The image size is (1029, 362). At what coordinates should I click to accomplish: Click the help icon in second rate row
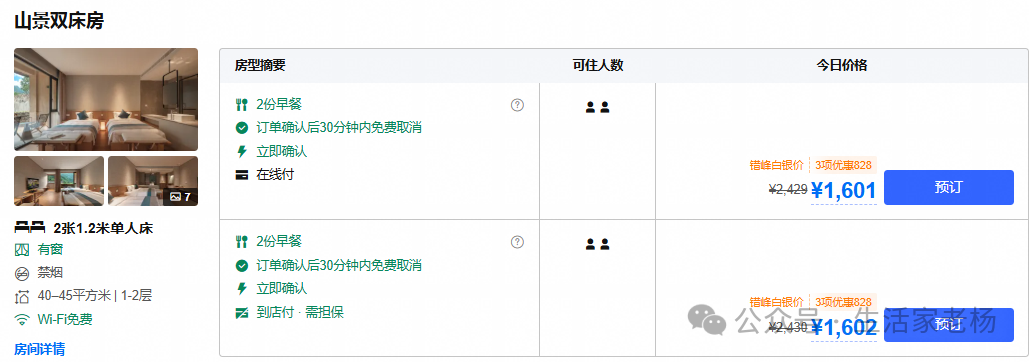[517, 242]
